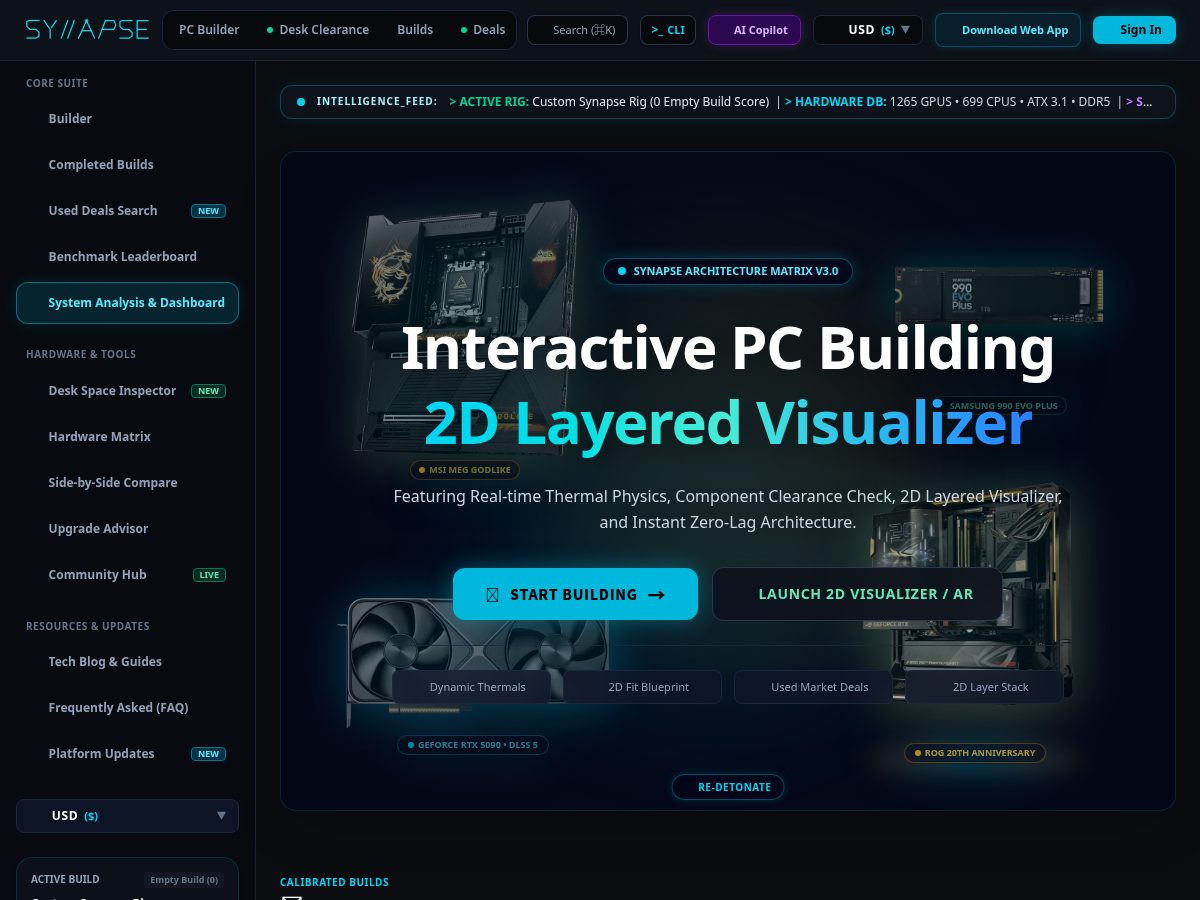Click the ACTIVE BUILD panel title
The height and width of the screenshot is (900, 1200).
click(65, 880)
